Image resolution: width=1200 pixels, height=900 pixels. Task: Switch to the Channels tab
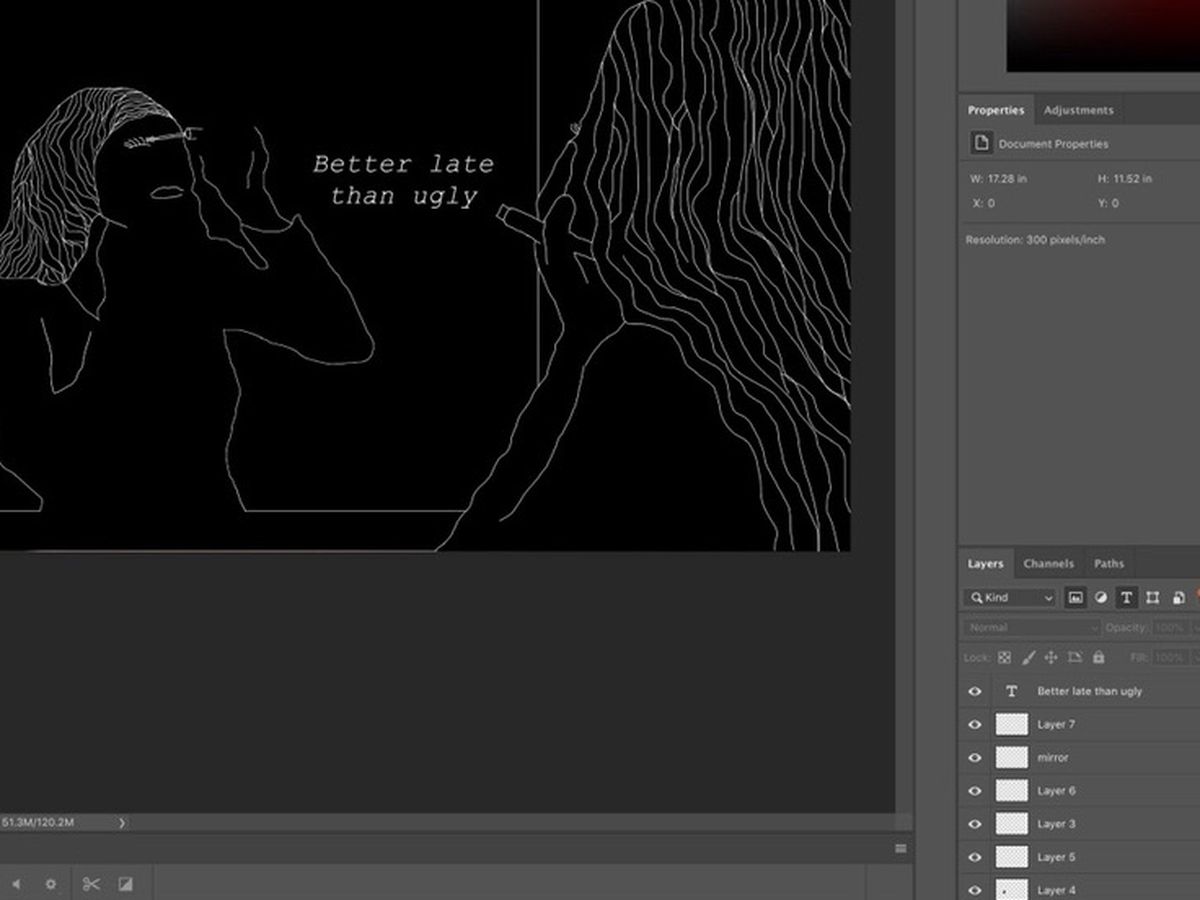1048,564
